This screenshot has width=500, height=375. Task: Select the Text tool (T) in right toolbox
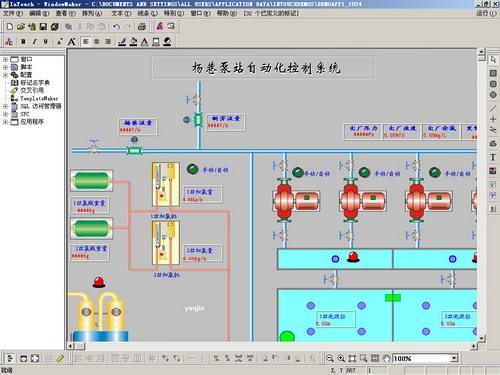pos(493,157)
